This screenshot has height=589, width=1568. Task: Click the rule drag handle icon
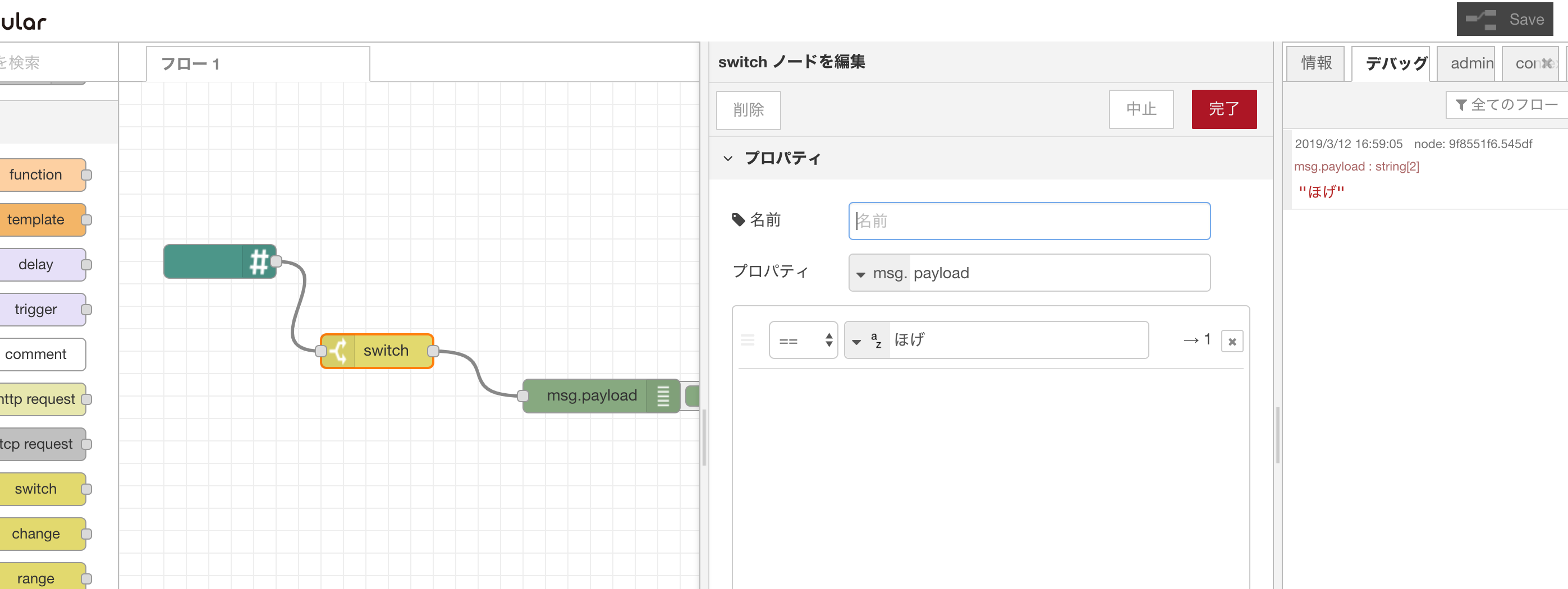(x=748, y=340)
